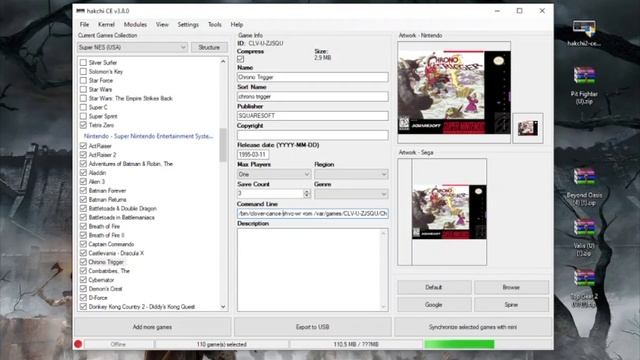Click the Release date field
640x360 pixels.
[x=253, y=154]
